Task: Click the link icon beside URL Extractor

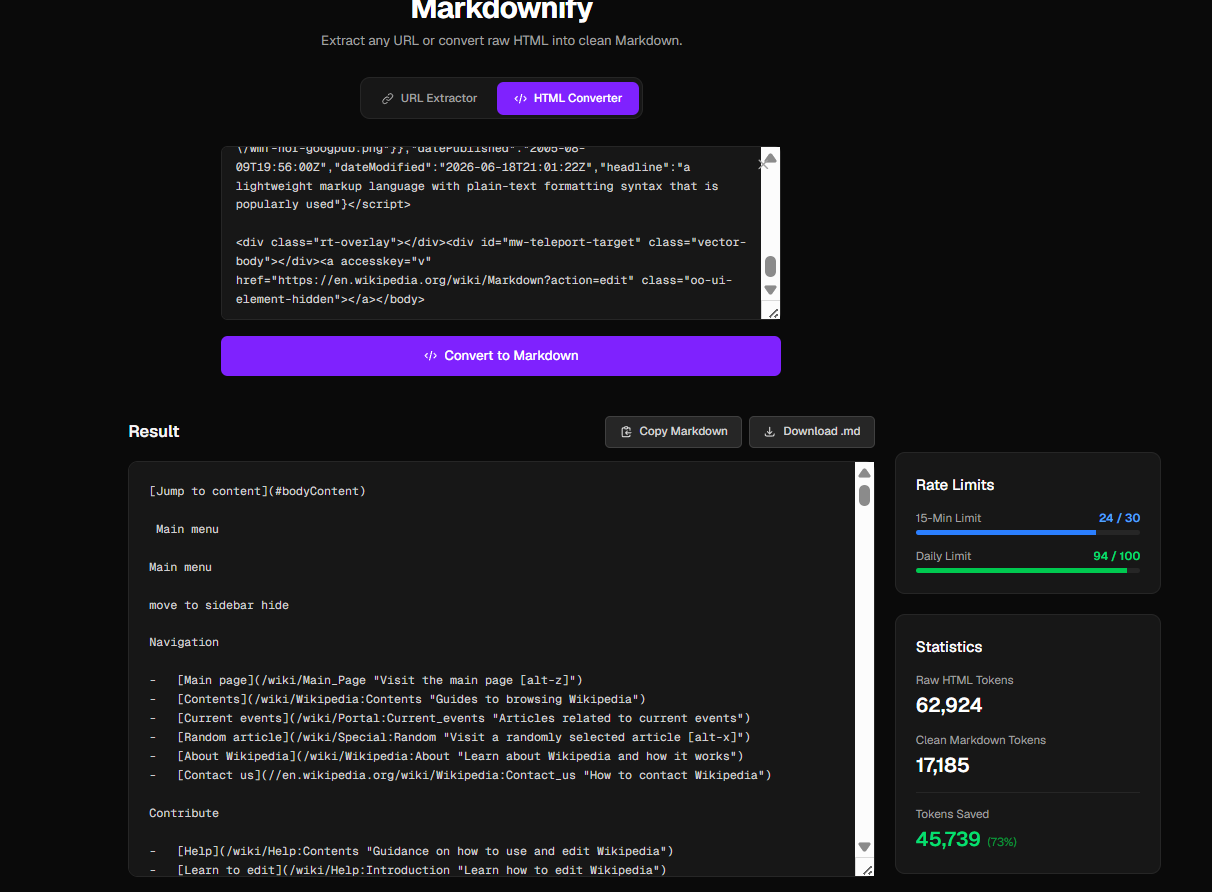Action: coord(387,99)
